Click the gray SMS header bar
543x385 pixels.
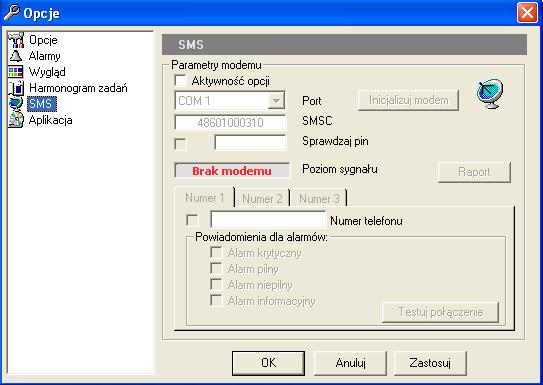click(345, 45)
